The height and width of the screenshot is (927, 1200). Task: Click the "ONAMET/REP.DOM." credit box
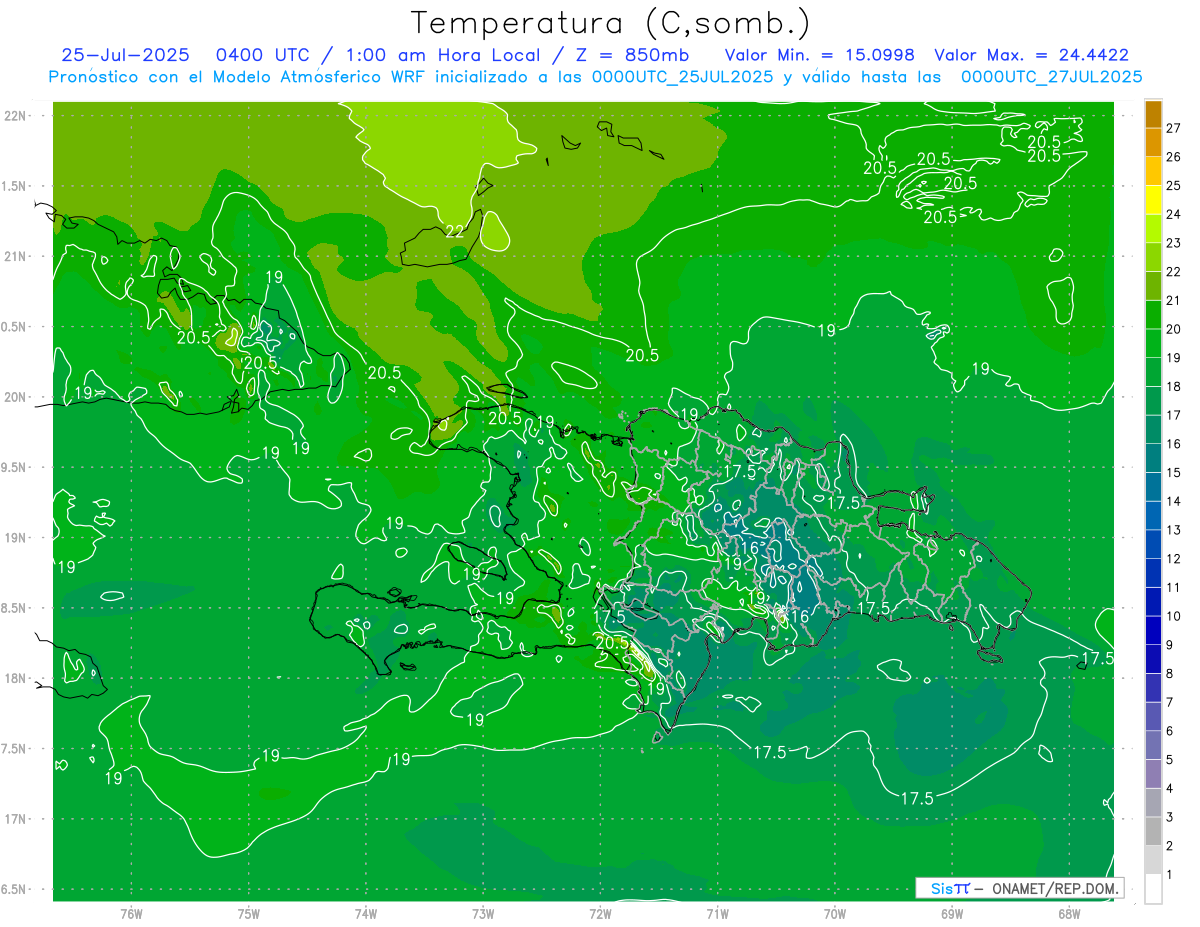point(1019,888)
